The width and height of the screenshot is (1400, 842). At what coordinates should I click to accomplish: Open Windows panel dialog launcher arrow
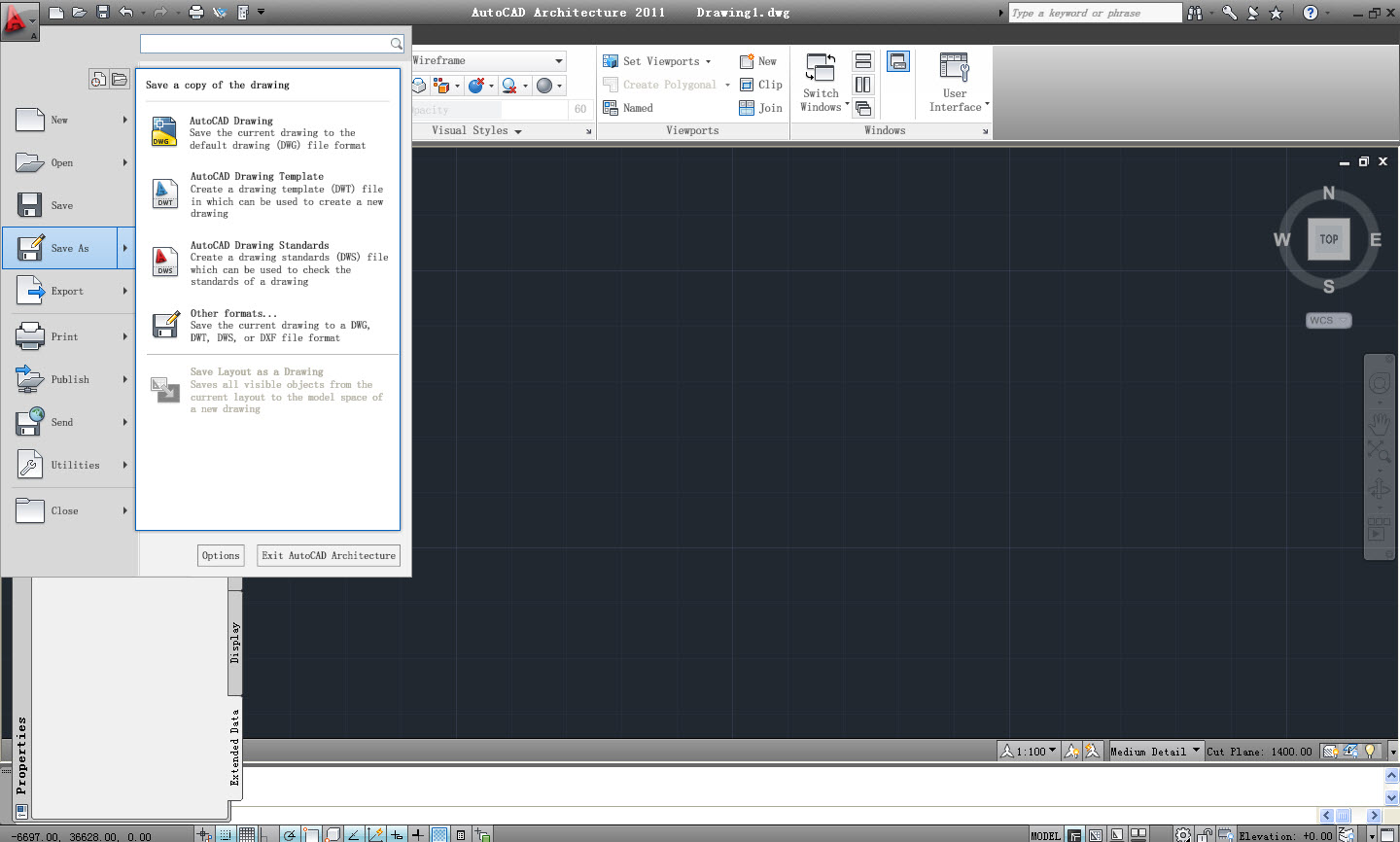pyautogui.click(x=985, y=131)
